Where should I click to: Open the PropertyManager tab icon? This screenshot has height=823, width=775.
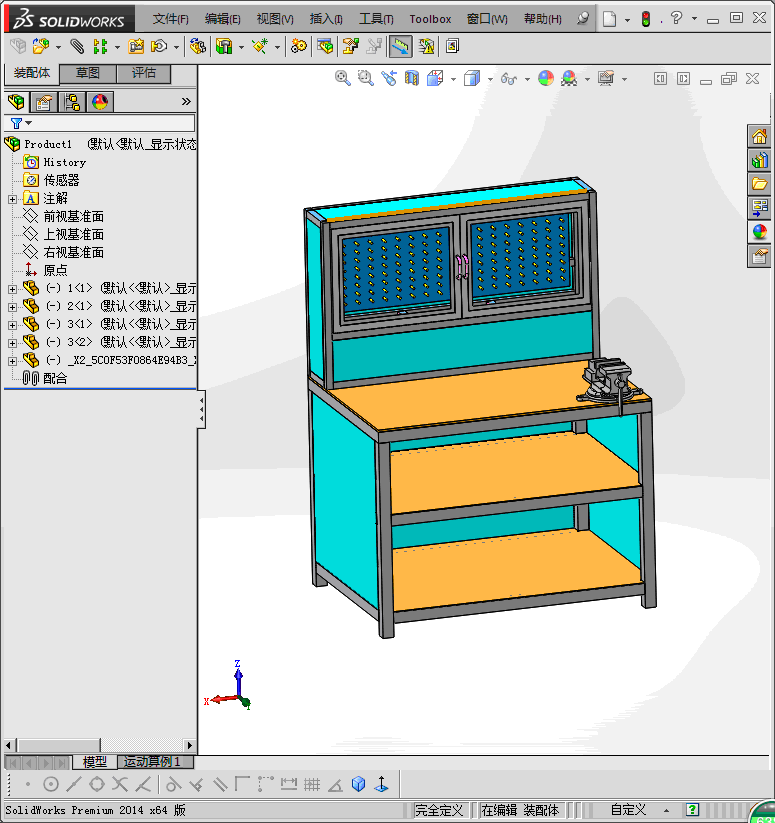tap(44, 101)
